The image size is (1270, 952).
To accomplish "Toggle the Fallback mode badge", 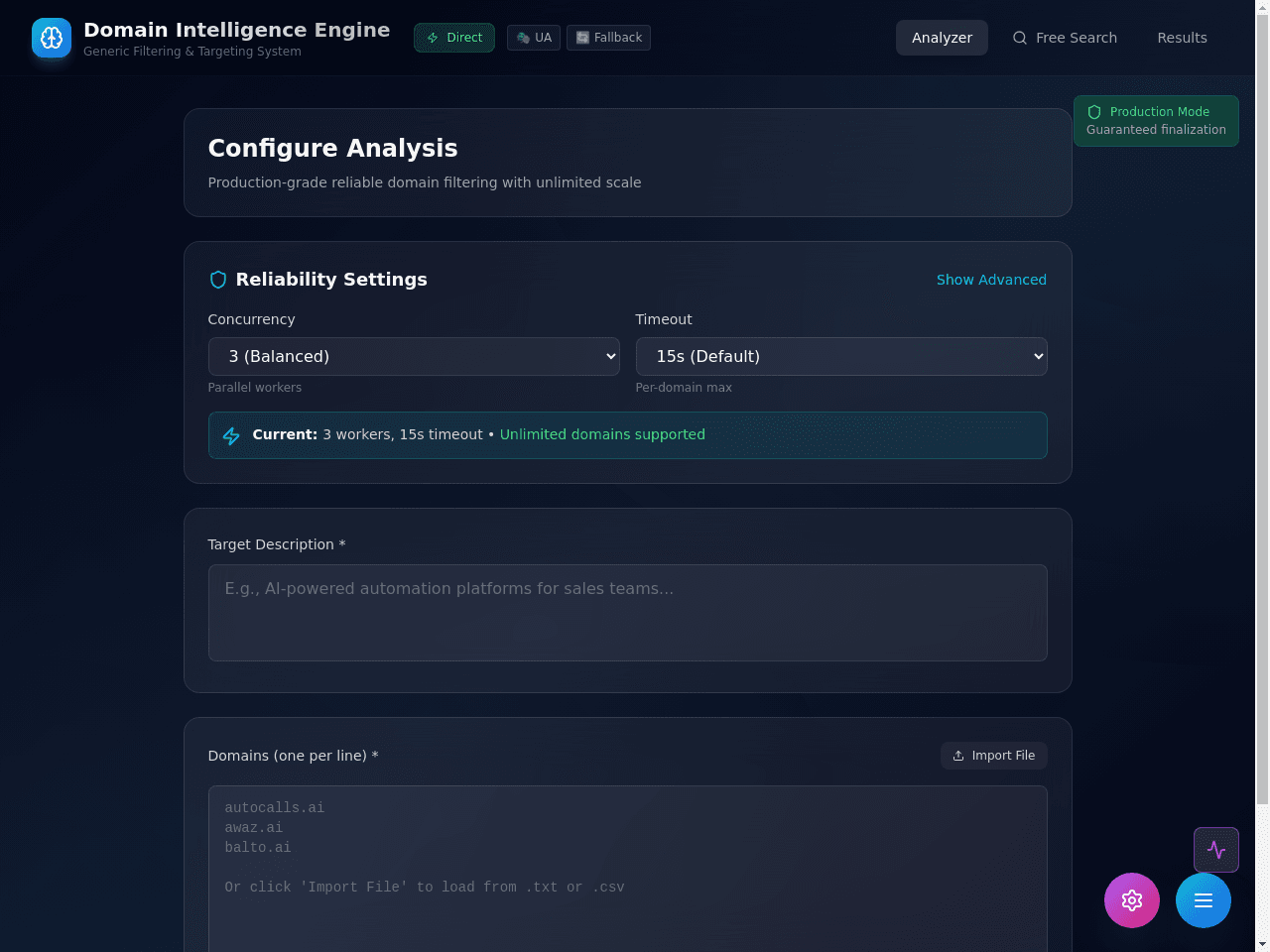I will pos(608,38).
